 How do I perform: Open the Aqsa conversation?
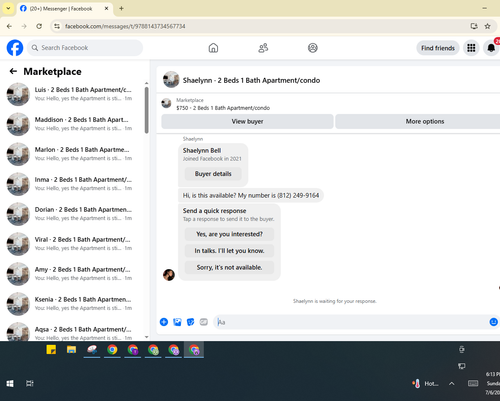tap(73, 332)
